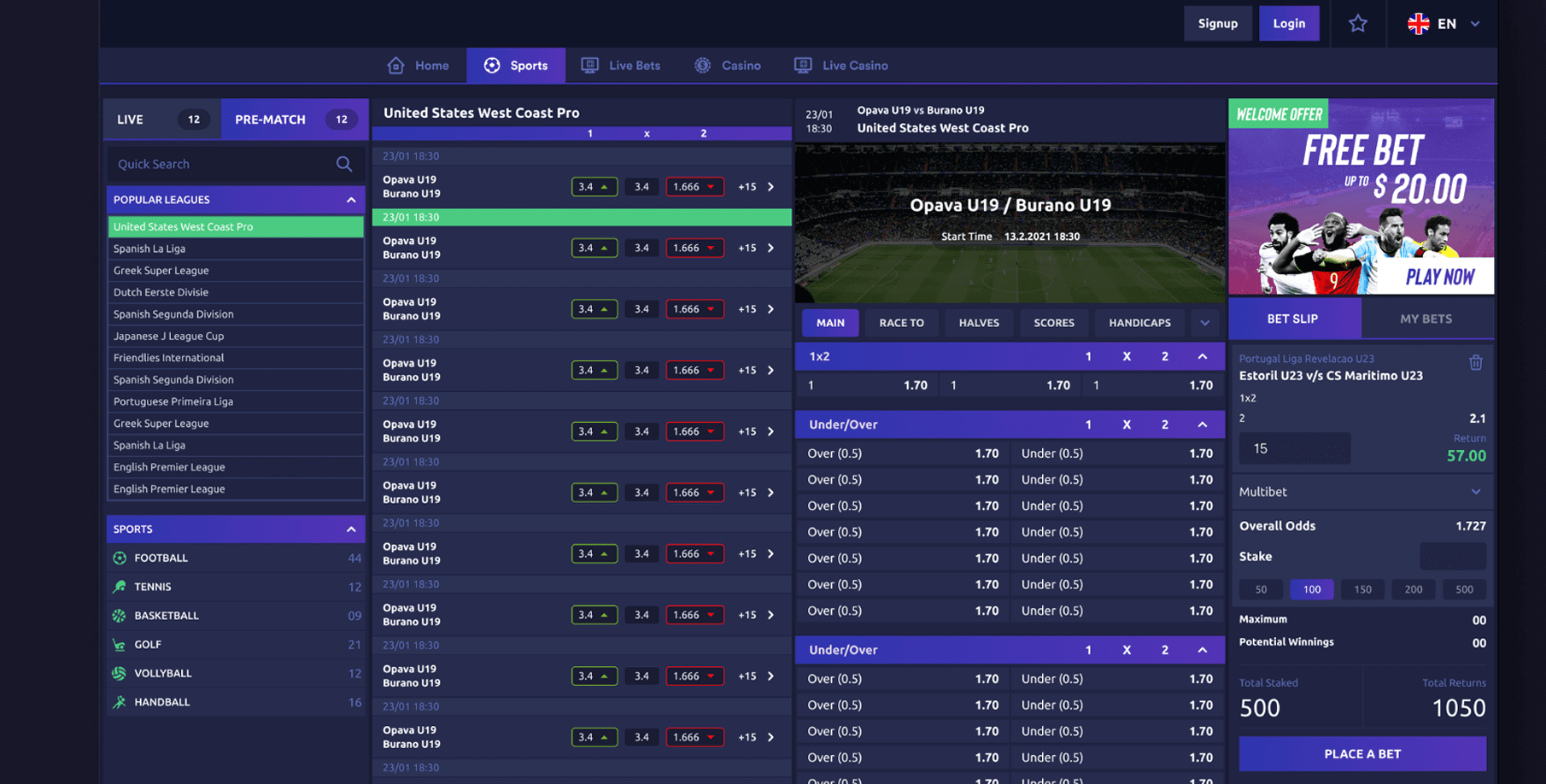Open the Tennis category icon

pyautogui.click(x=120, y=587)
